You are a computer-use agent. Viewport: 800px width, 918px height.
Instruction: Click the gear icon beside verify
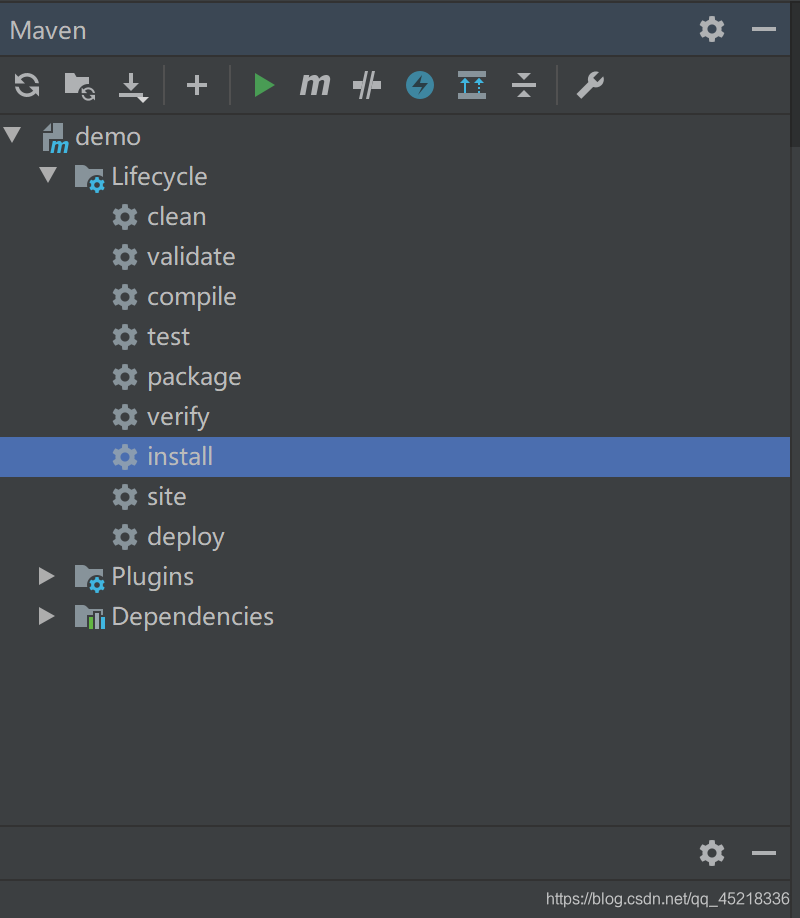(x=125, y=417)
